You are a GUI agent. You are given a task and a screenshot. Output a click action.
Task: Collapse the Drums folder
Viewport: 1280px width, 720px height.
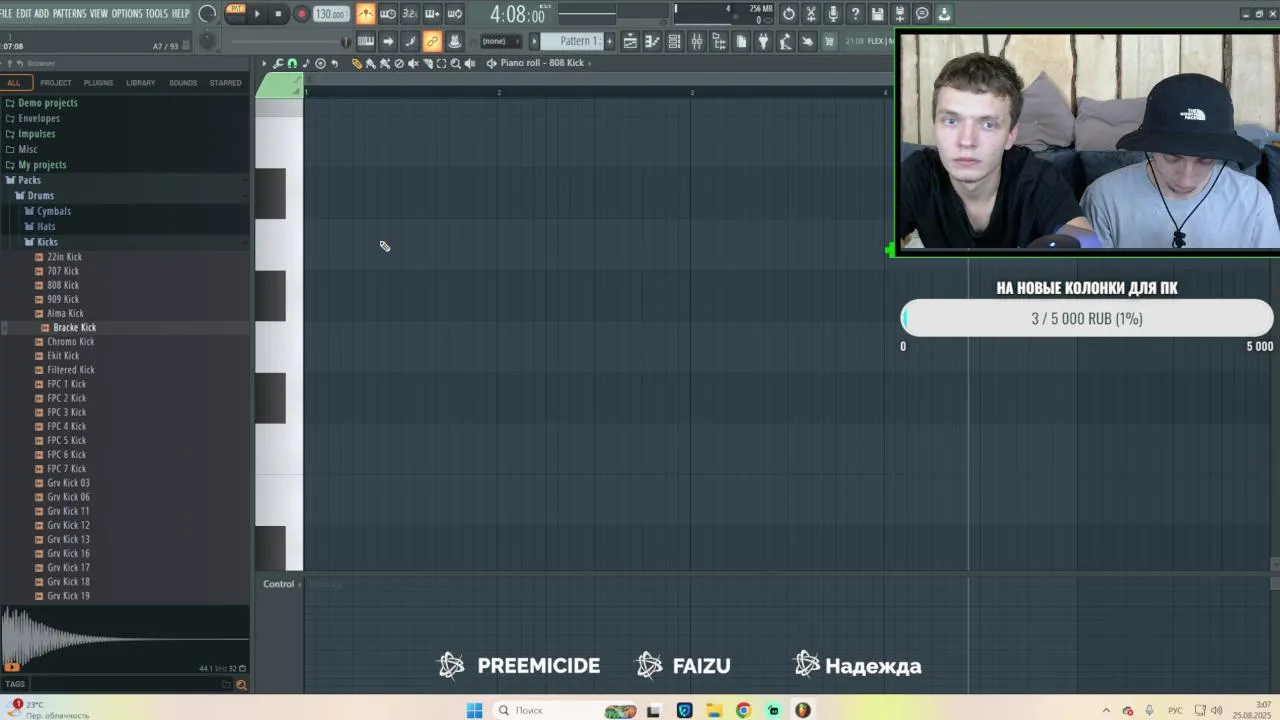tap(40, 196)
